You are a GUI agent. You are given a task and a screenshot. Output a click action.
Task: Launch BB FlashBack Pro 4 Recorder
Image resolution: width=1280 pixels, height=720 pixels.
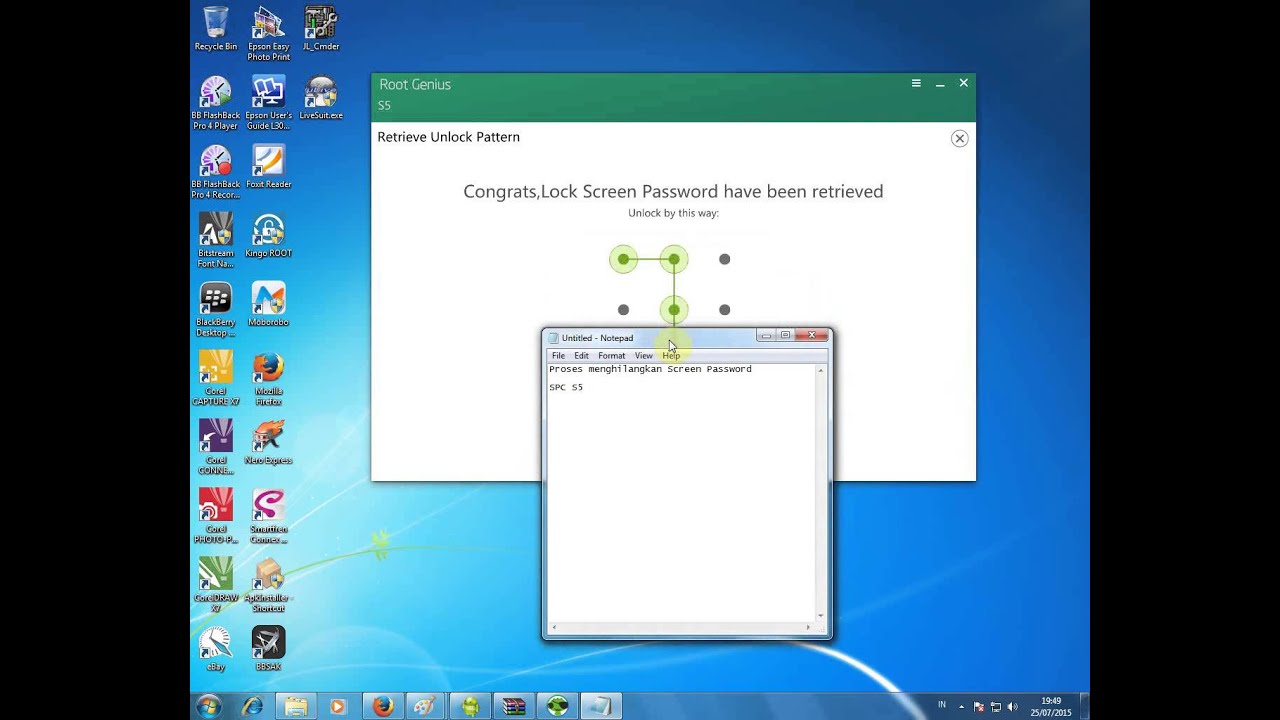pyautogui.click(x=216, y=172)
